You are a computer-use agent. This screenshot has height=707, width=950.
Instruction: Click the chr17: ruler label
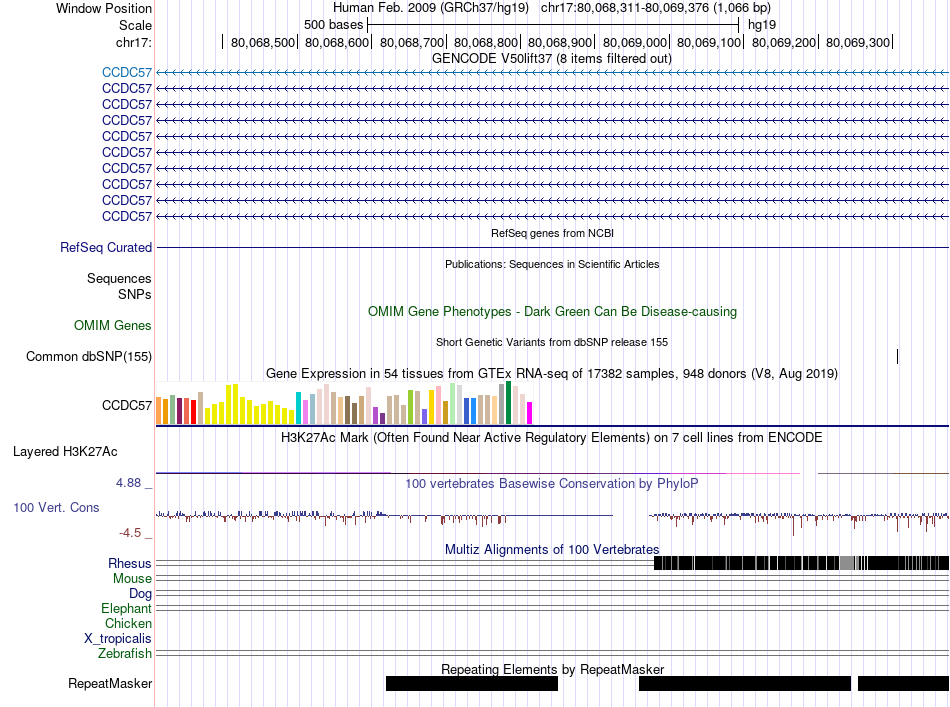click(x=133, y=42)
